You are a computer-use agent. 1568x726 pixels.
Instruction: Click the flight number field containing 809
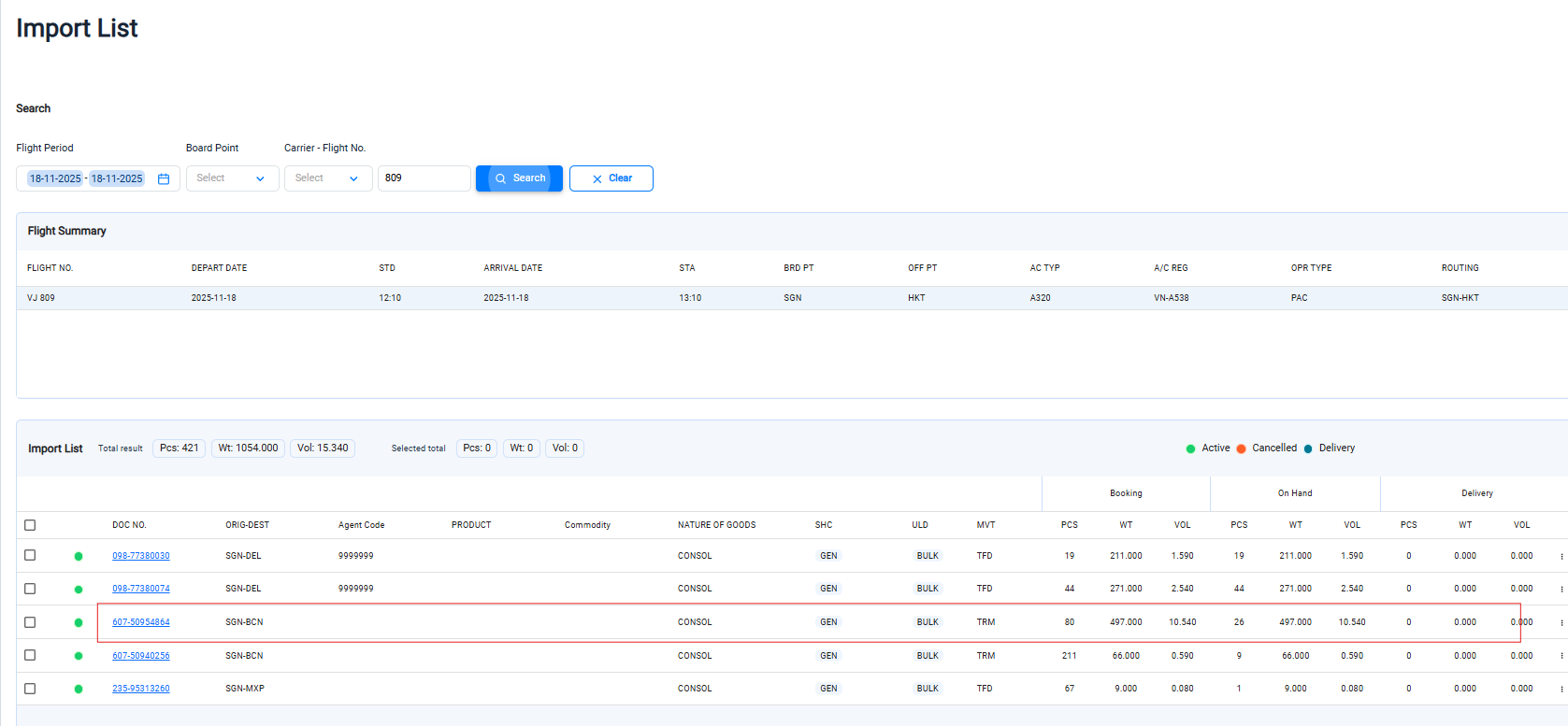pyautogui.click(x=424, y=178)
